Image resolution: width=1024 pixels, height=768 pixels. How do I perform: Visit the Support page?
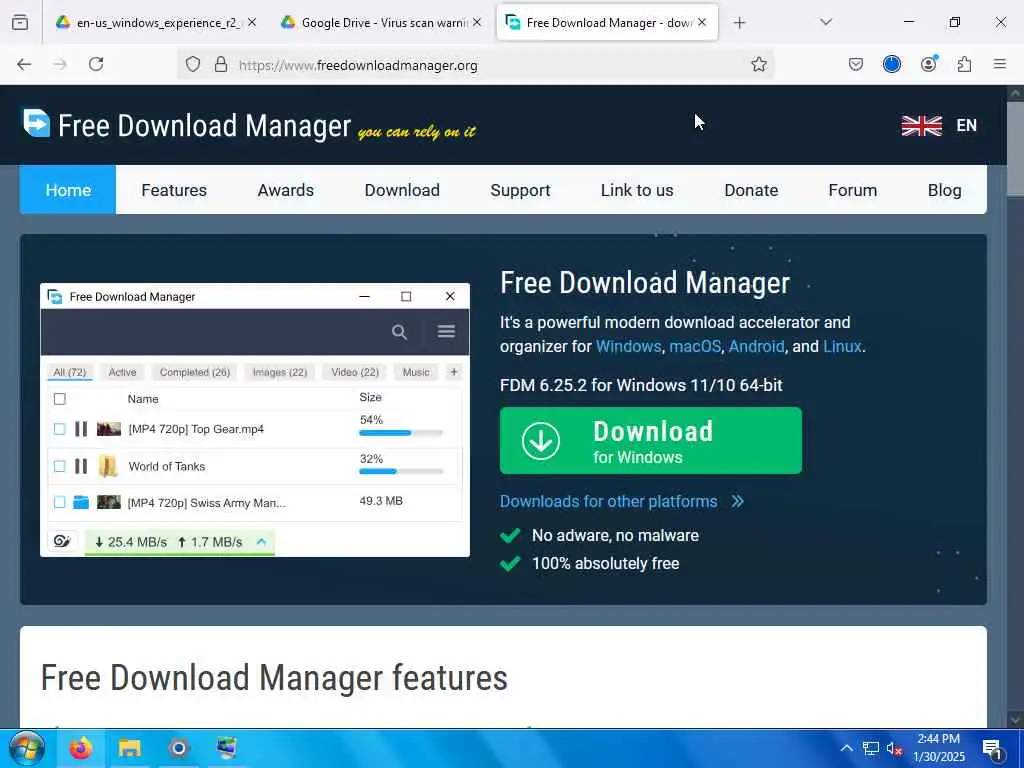coord(520,190)
